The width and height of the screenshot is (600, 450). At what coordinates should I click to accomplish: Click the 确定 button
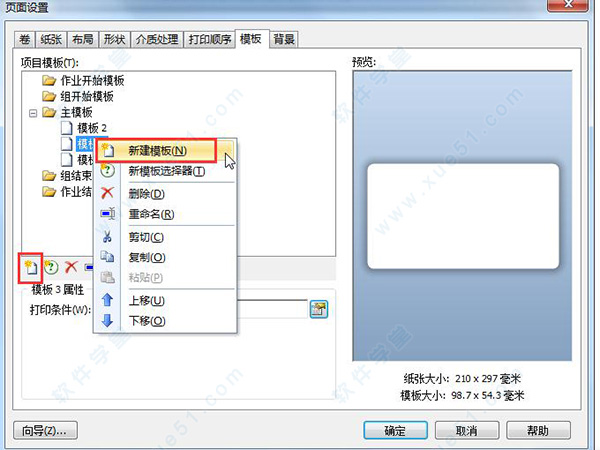coord(395,431)
